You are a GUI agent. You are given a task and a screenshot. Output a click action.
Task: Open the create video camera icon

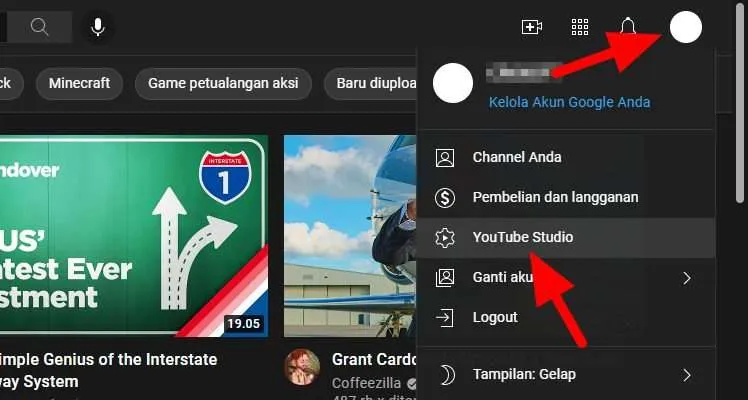point(532,27)
